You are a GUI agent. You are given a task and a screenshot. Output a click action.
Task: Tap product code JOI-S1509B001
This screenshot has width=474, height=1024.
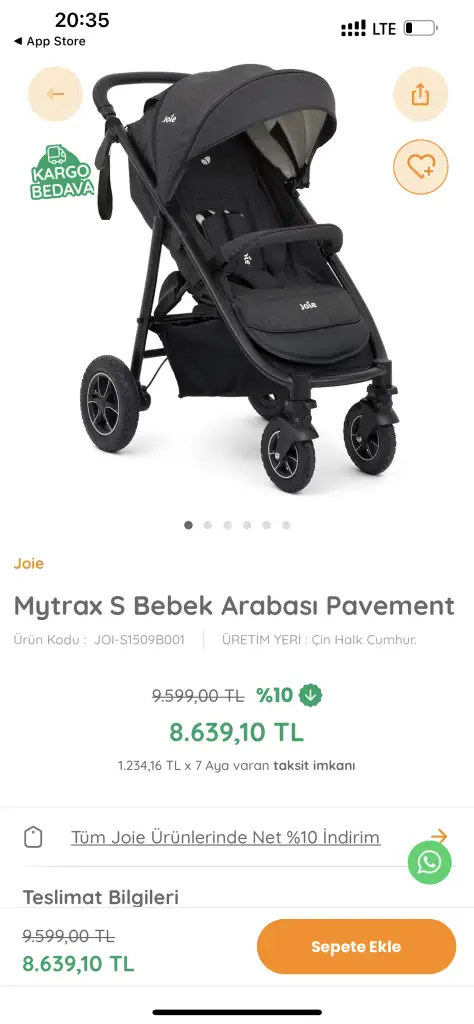point(139,640)
